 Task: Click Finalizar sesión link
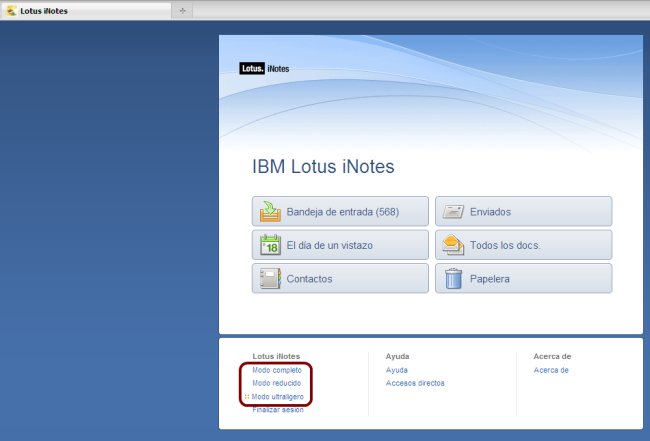[278, 410]
